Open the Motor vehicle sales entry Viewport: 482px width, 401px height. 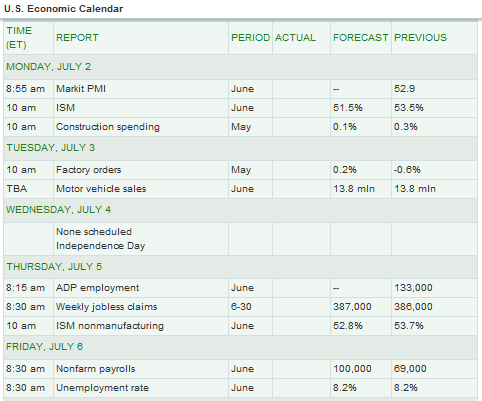pos(101,189)
